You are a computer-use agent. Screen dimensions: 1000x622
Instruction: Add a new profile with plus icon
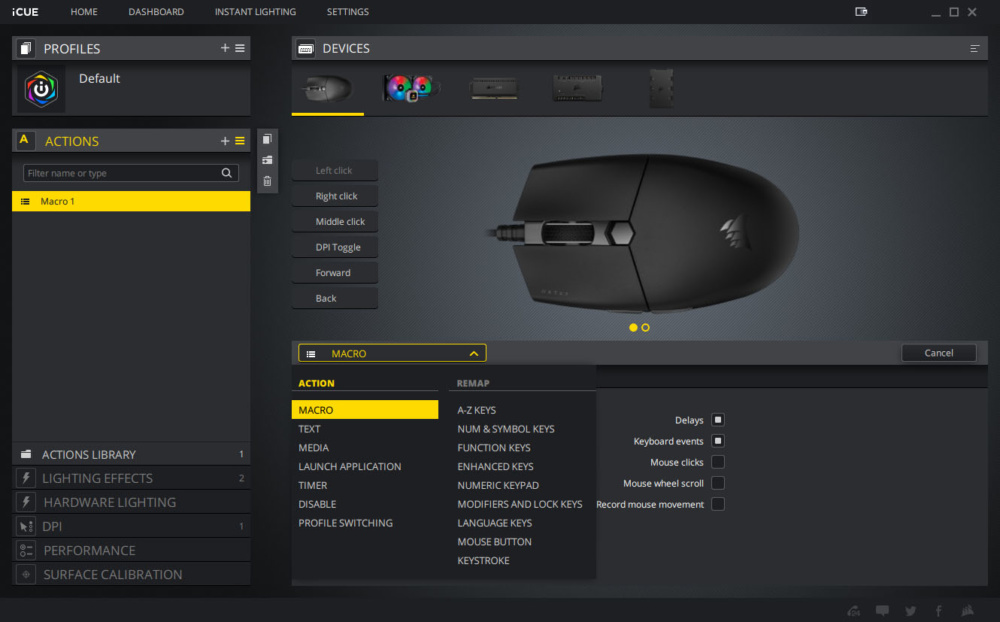point(224,48)
